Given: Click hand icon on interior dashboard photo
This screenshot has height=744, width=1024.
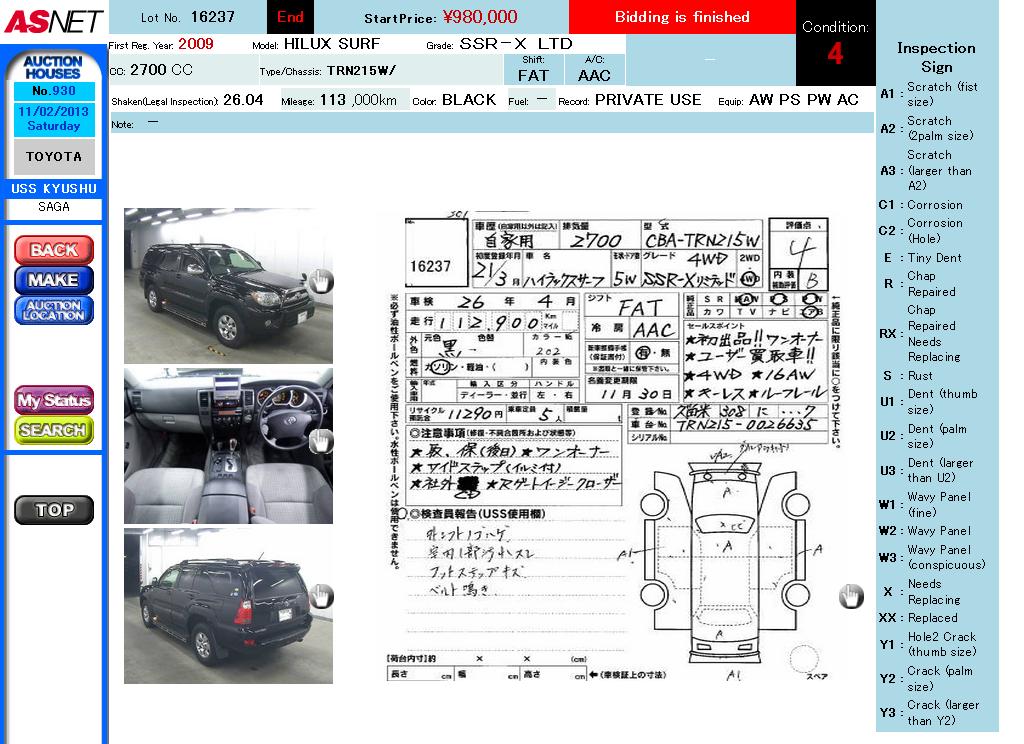Looking at the screenshot, I should [x=320, y=441].
